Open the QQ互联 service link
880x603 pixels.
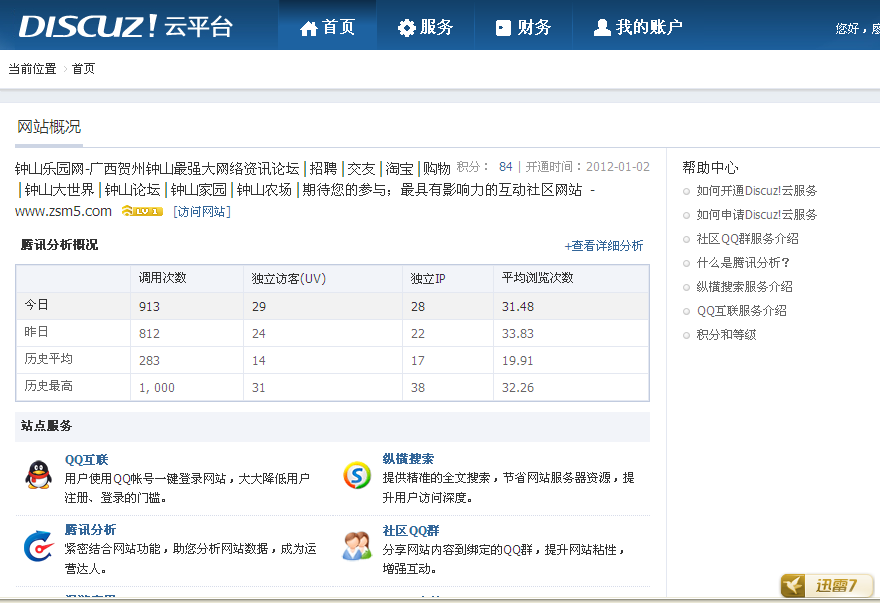tap(86, 460)
